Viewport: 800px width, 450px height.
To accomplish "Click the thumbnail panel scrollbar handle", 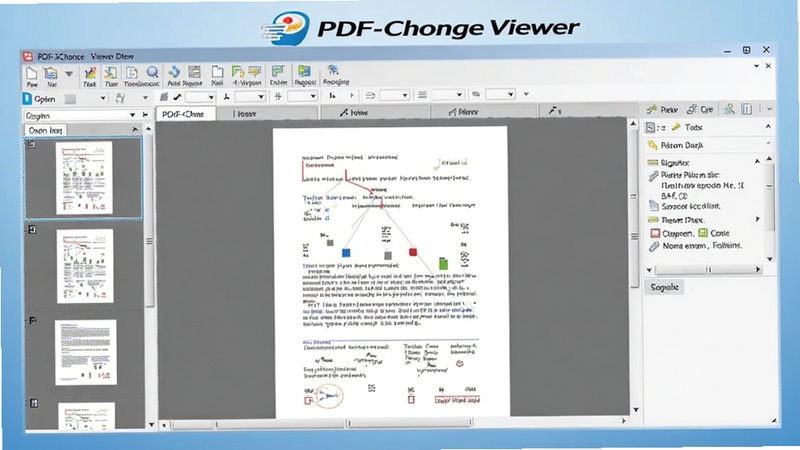I will (149, 222).
